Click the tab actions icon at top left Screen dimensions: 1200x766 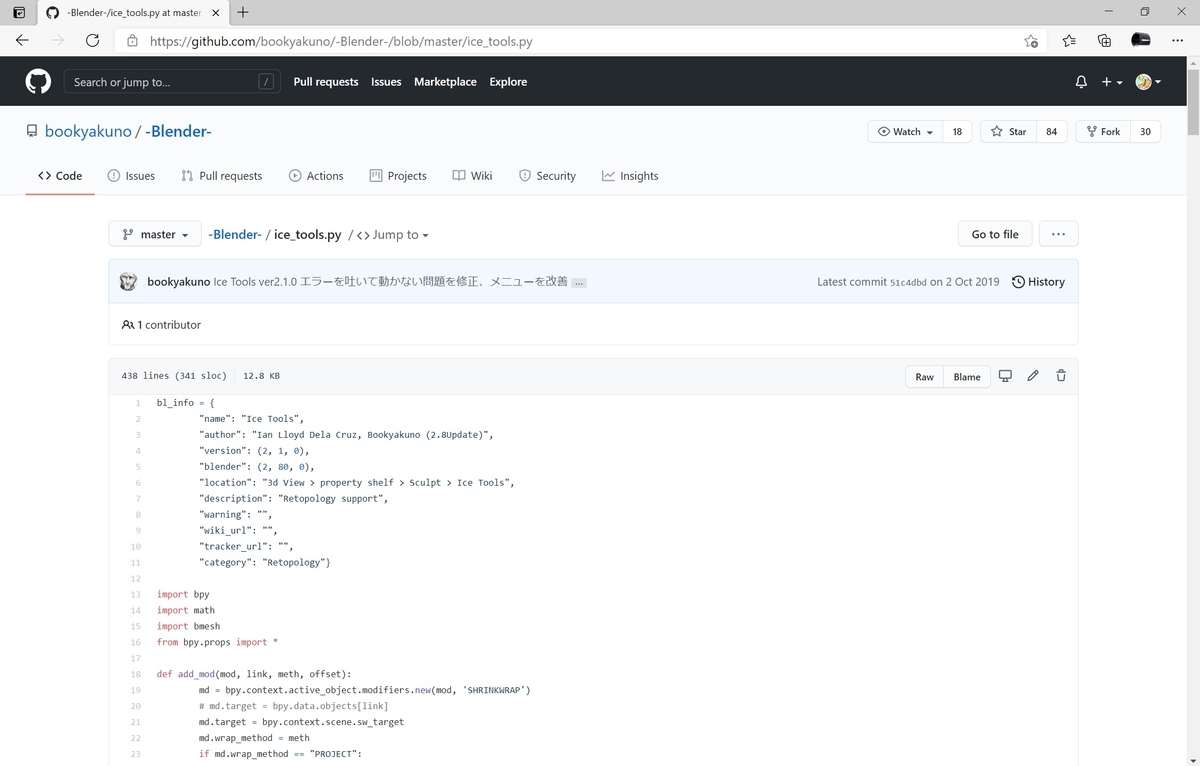point(19,12)
